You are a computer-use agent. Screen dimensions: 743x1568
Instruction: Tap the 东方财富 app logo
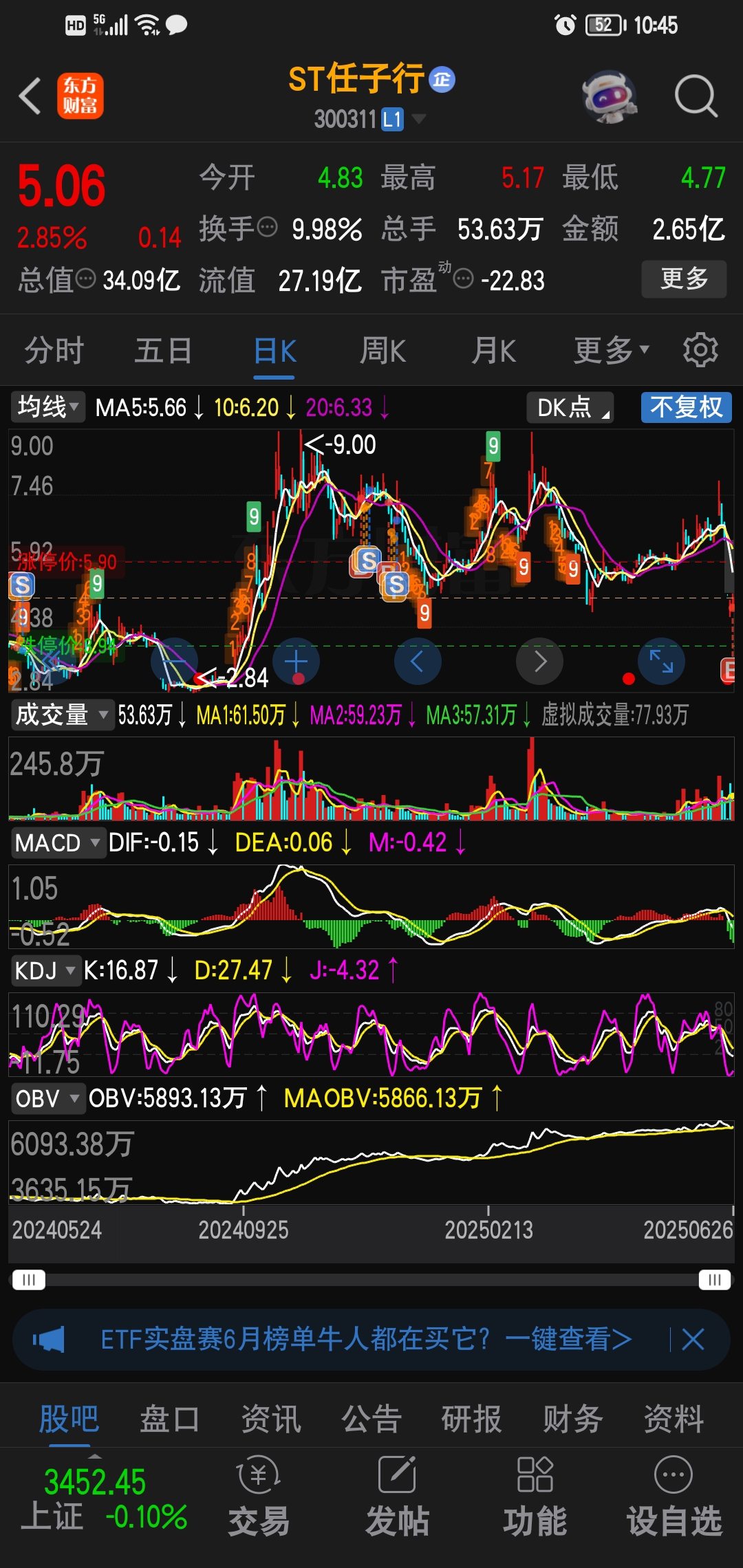[x=80, y=96]
